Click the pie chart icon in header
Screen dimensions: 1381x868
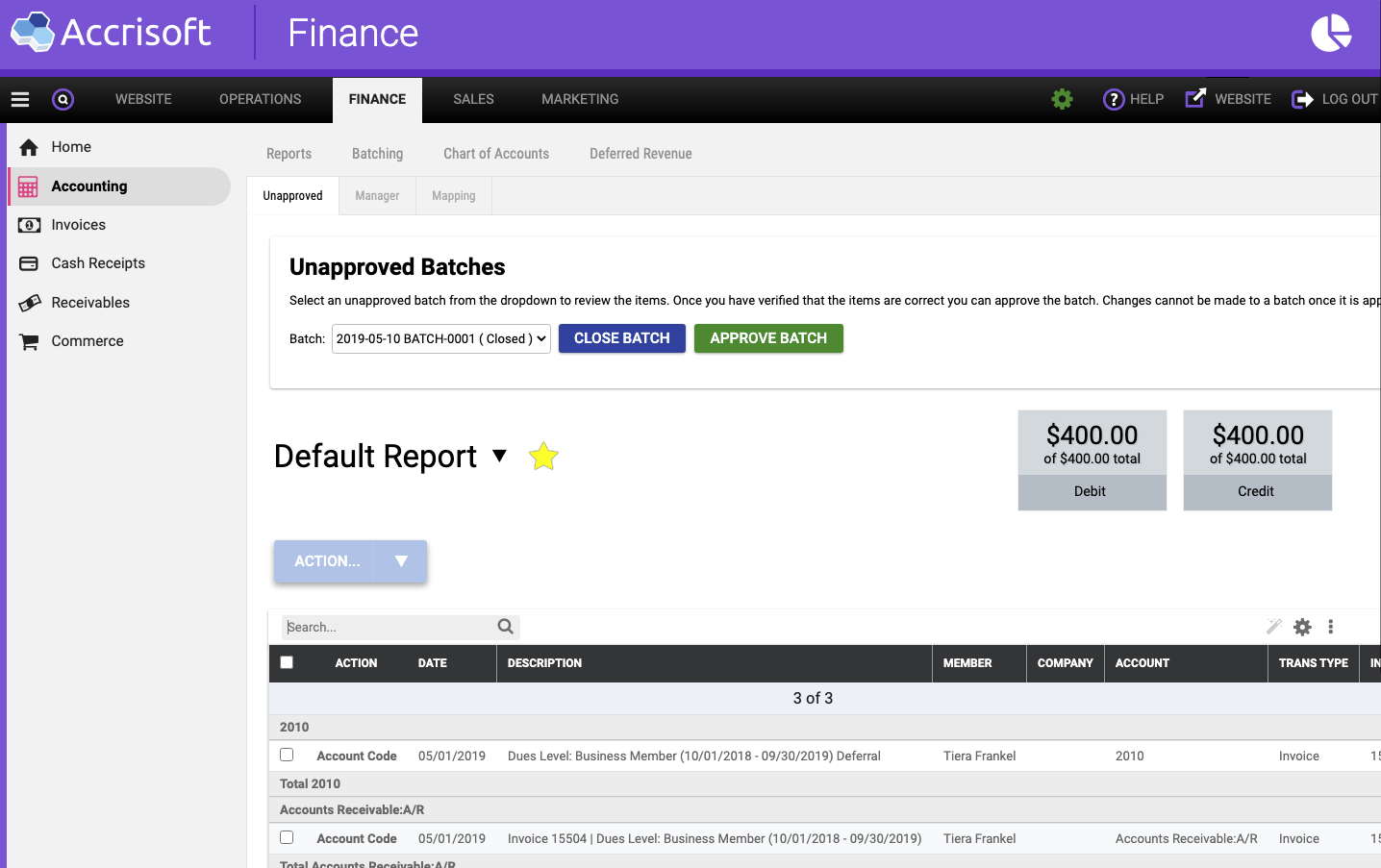click(x=1331, y=34)
